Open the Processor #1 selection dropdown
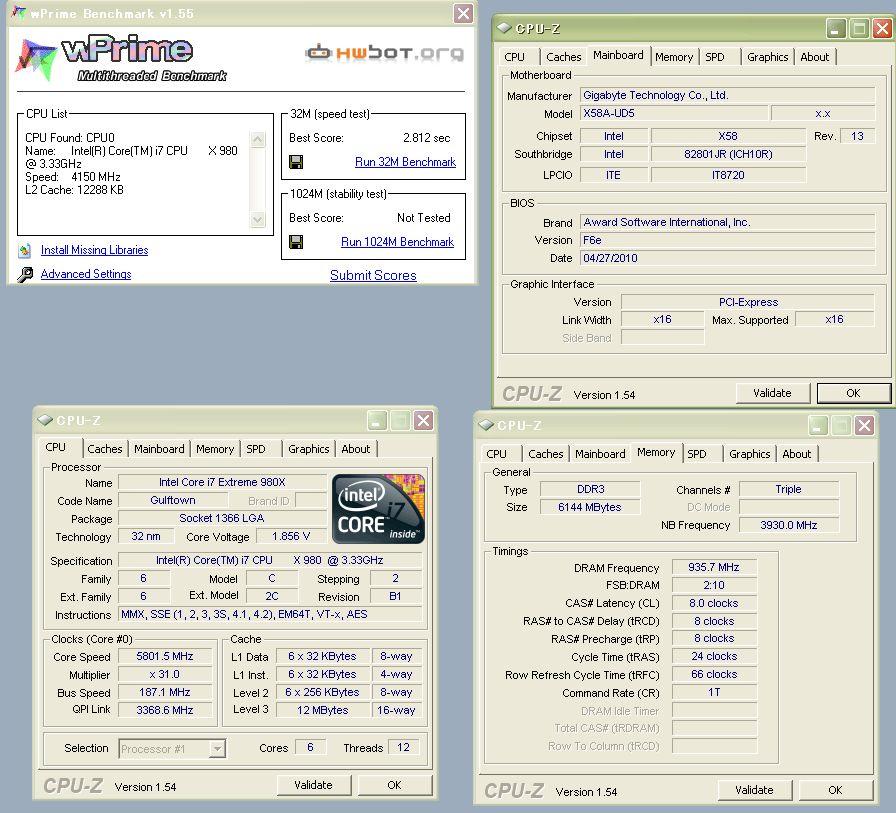 click(x=217, y=748)
